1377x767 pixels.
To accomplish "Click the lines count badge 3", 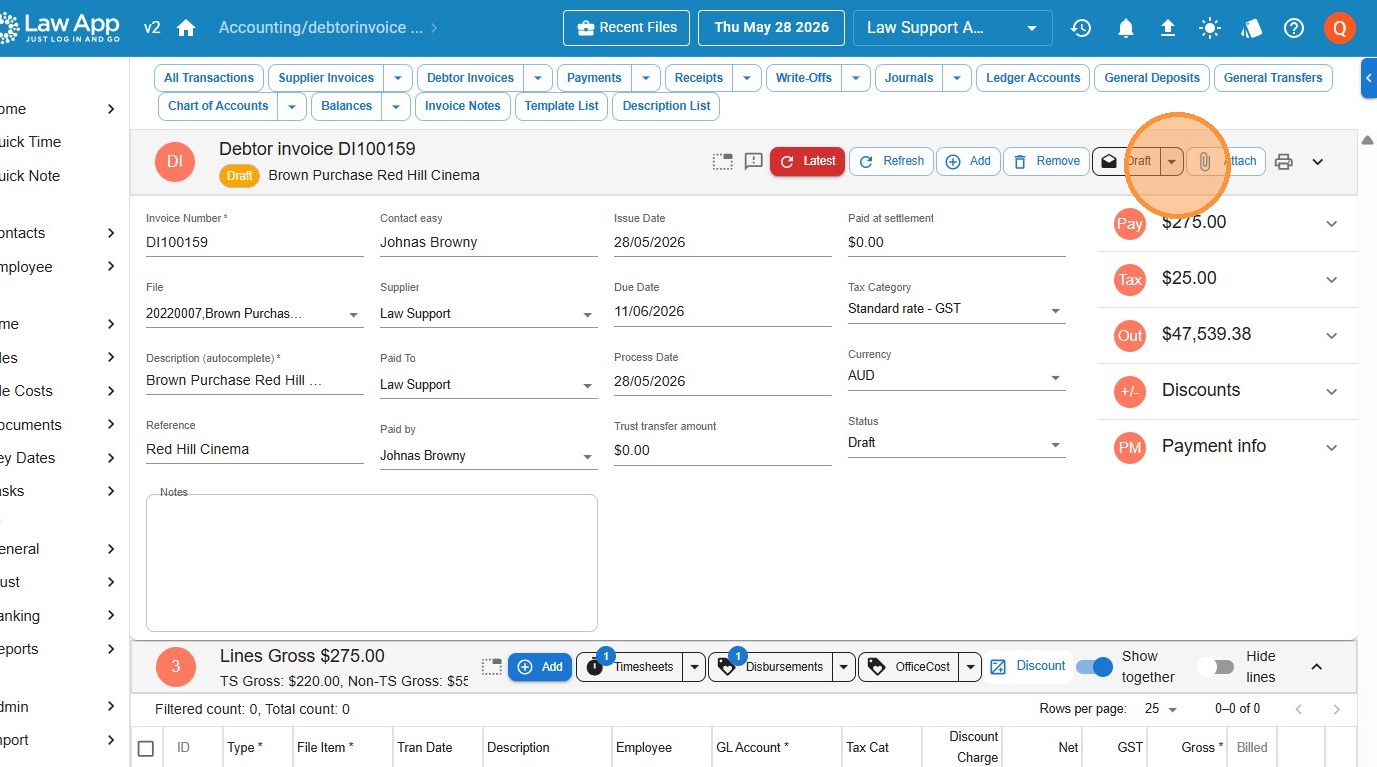I will point(176,667).
